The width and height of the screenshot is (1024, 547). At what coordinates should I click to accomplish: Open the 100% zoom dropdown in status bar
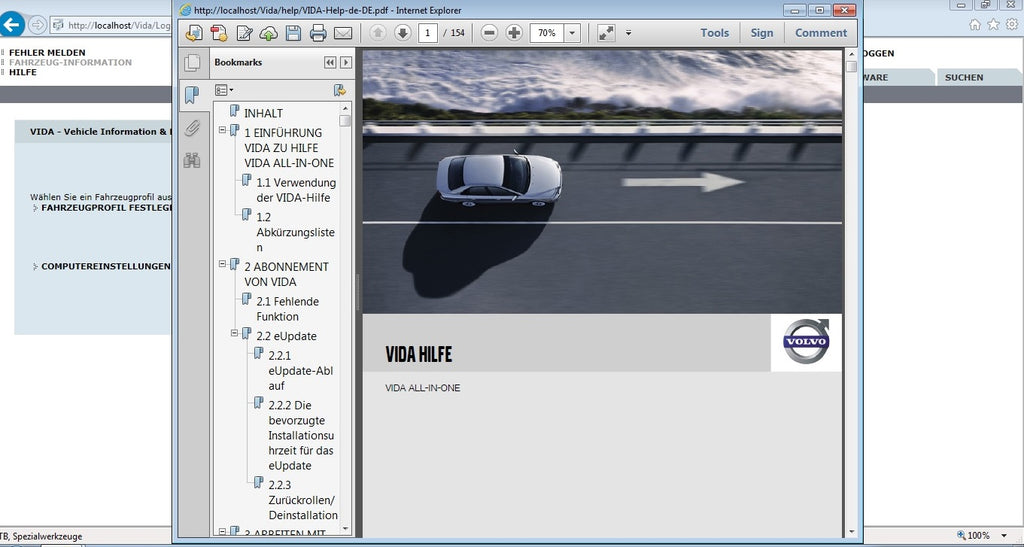click(x=1005, y=536)
